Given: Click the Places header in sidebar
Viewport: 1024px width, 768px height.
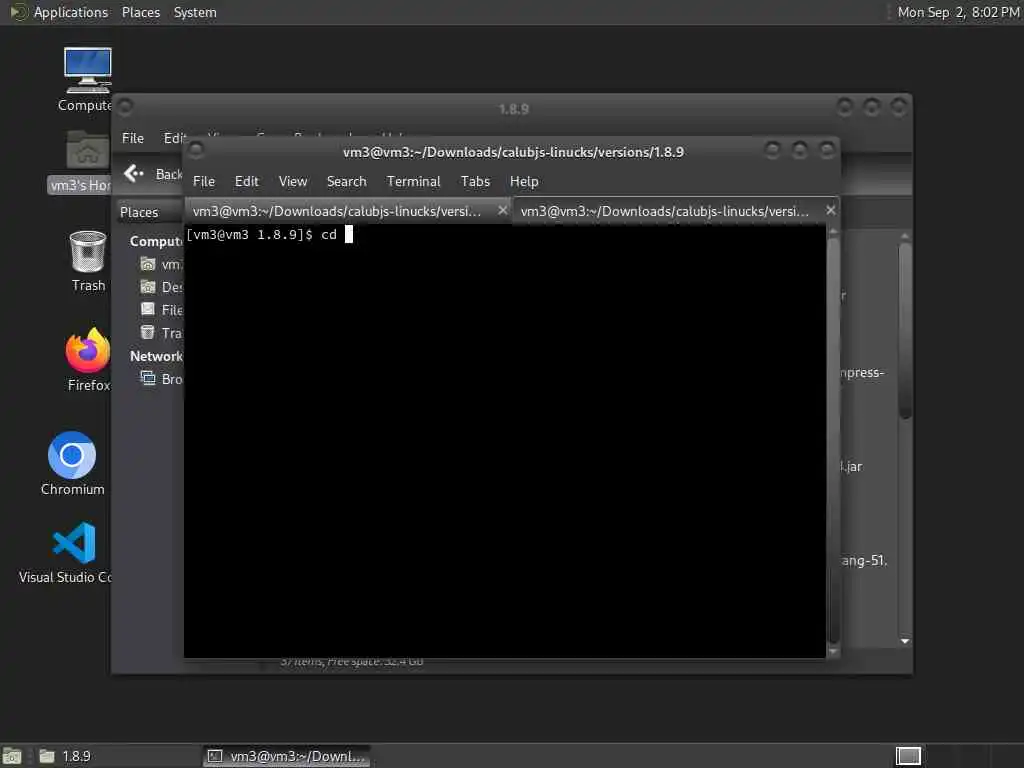Looking at the screenshot, I should [x=138, y=212].
